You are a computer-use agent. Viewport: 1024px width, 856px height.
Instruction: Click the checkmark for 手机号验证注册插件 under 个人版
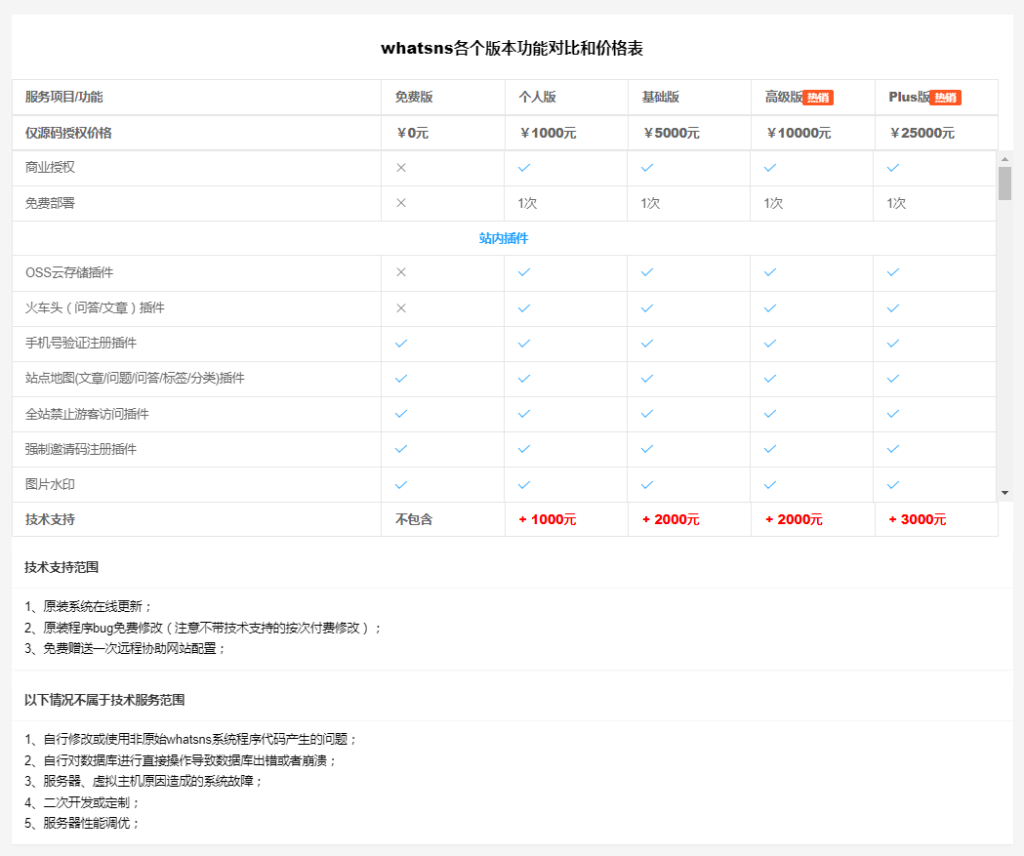point(524,343)
